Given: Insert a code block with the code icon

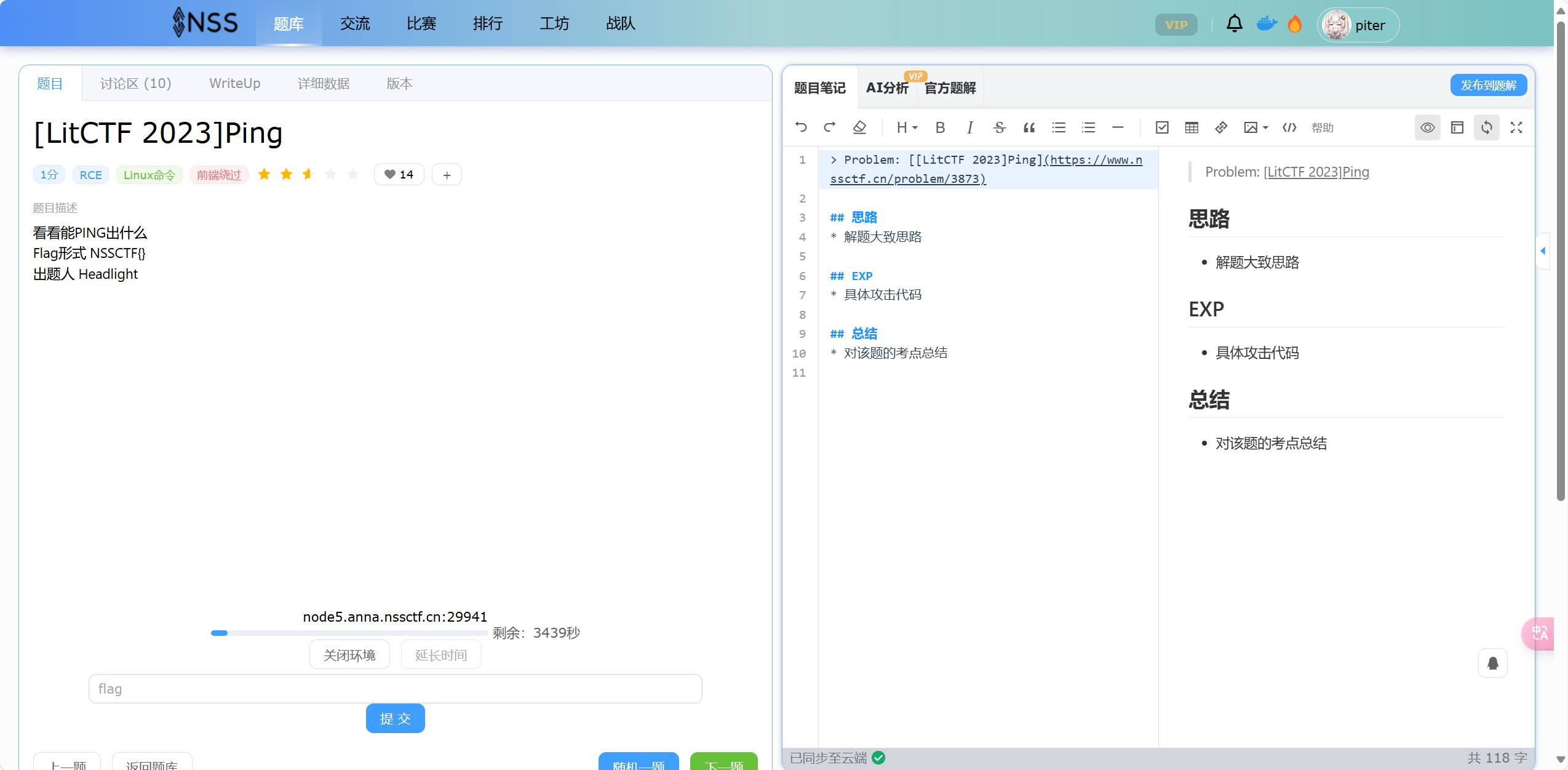Looking at the screenshot, I should (x=1289, y=127).
